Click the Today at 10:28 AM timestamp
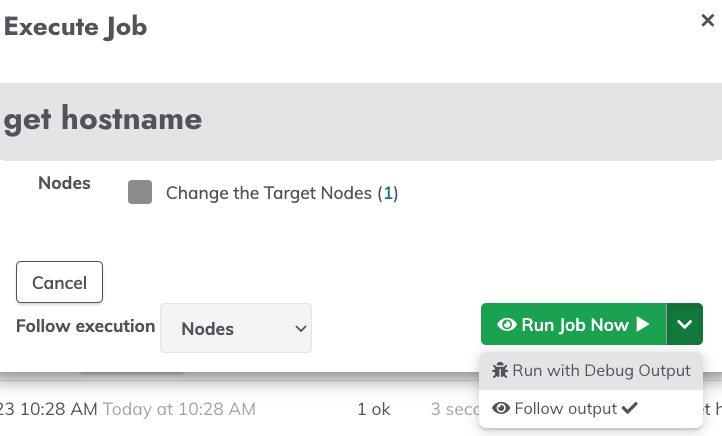Screen dimensions: 722x436 coord(179,409)
